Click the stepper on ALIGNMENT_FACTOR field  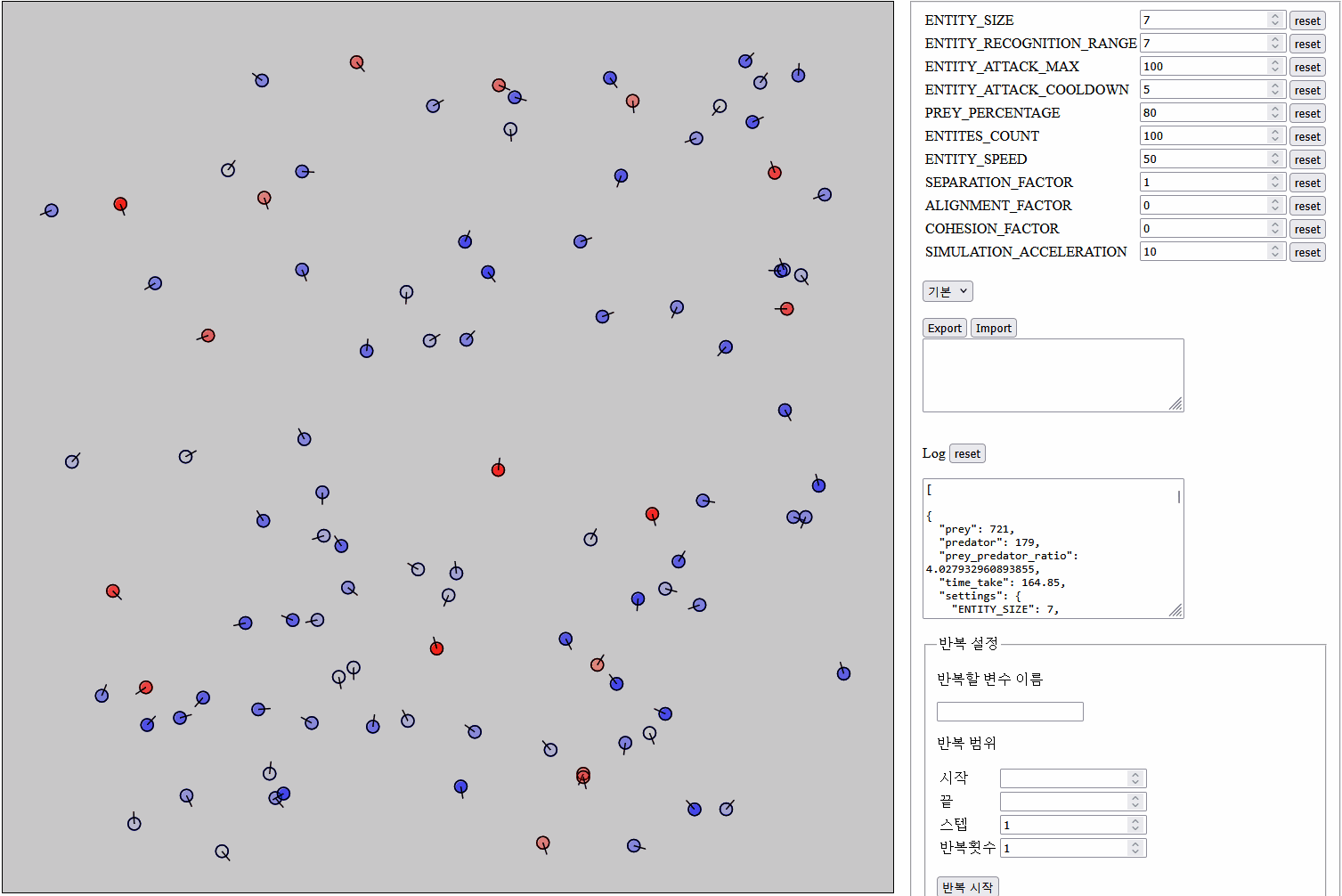pos(1275,206)
